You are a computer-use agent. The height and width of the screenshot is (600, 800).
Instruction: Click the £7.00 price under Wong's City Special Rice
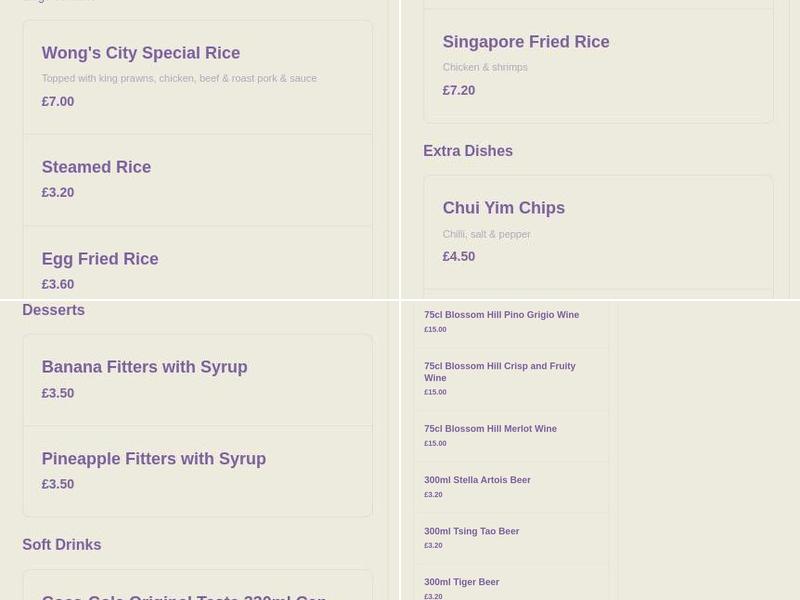click(x=58, y=101)
